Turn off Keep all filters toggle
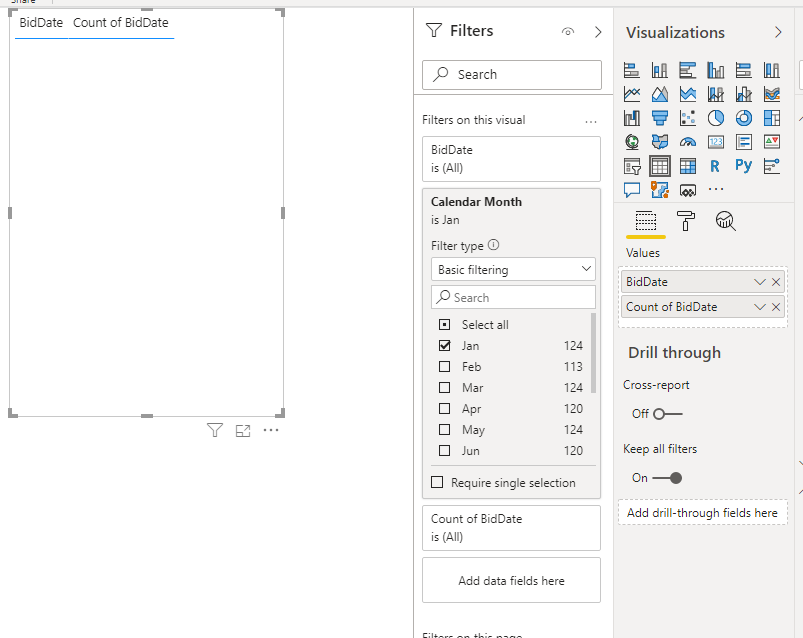803x638 pixels. (667, 478)
